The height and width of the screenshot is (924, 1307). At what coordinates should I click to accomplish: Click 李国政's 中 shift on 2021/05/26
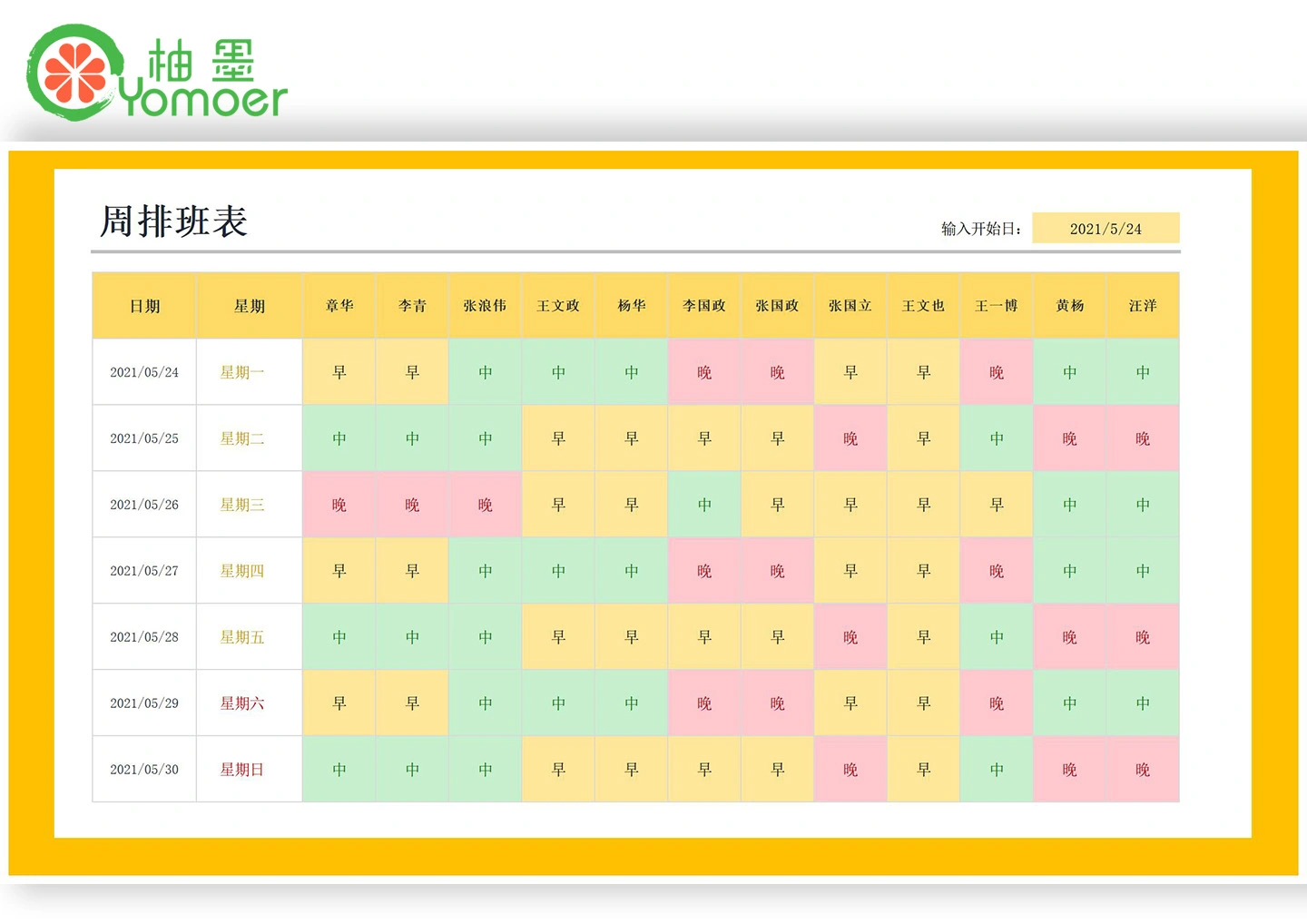pyautogui.click(x=704, y=505)
